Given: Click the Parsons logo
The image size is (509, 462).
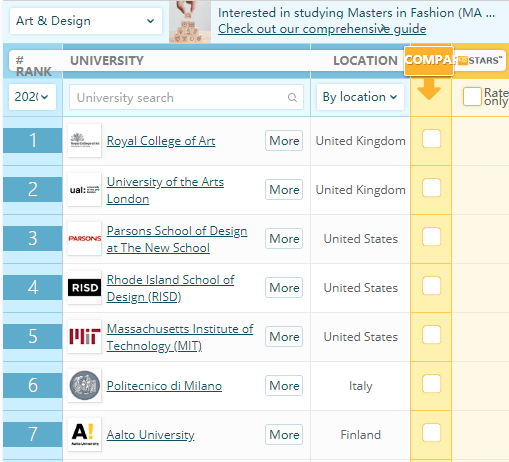Looking at the screenshot, I should pyautogui.click(x=85, y=238).
